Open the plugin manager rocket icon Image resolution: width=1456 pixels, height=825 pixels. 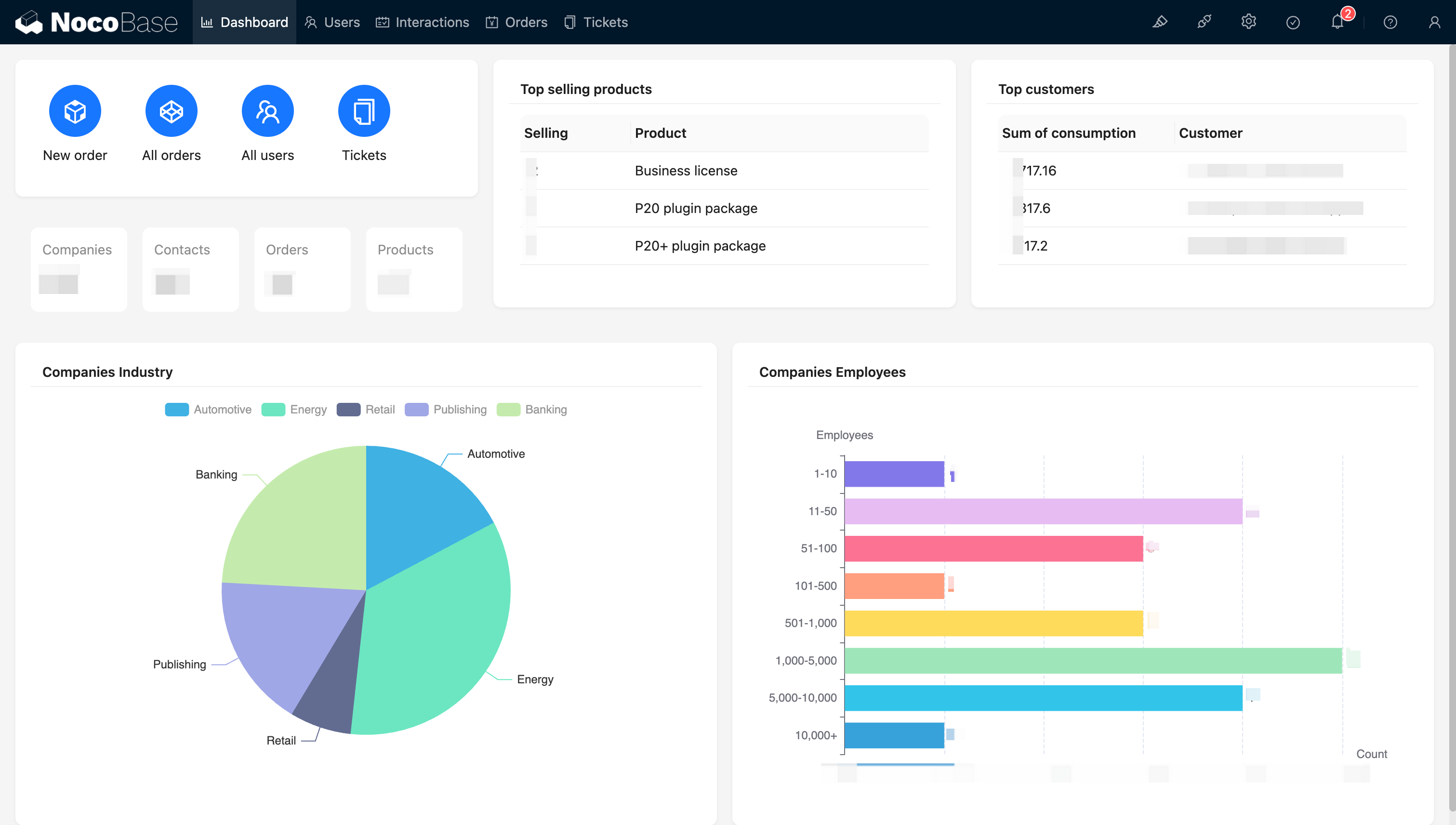[1204, 22]
